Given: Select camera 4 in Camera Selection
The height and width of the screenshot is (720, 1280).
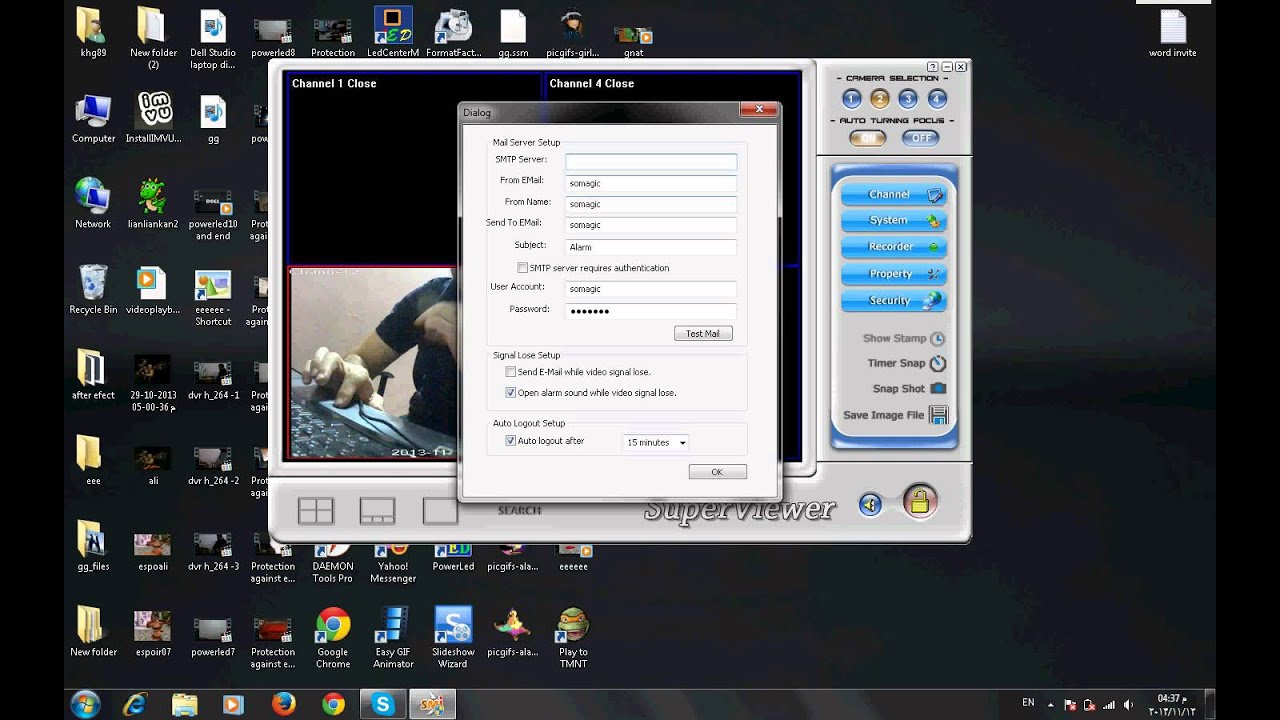Looking at the screenshot, I should (x=937, y=99).
